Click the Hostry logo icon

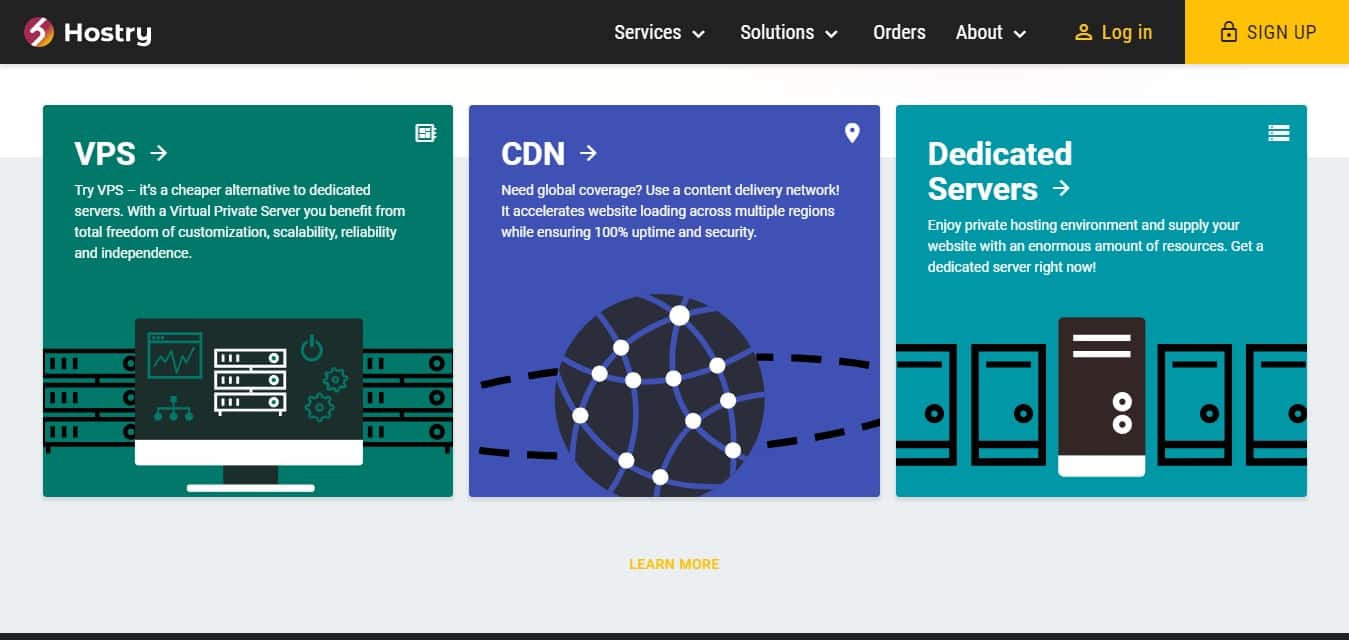pyautogui.click(x=39, y=32)
